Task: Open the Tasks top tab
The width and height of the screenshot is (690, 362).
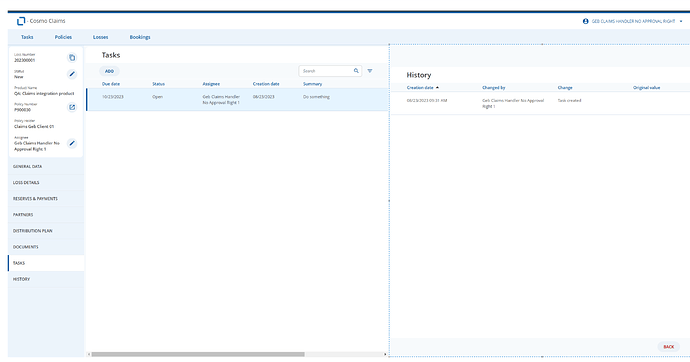Action: coord(27,37)
